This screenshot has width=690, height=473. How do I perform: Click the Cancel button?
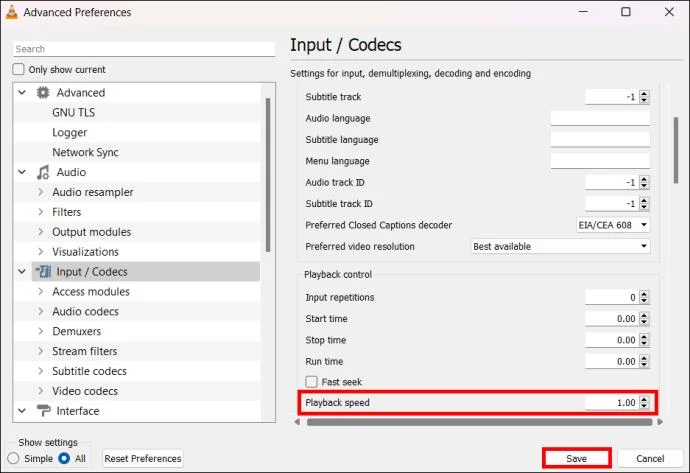pos(650,458)
